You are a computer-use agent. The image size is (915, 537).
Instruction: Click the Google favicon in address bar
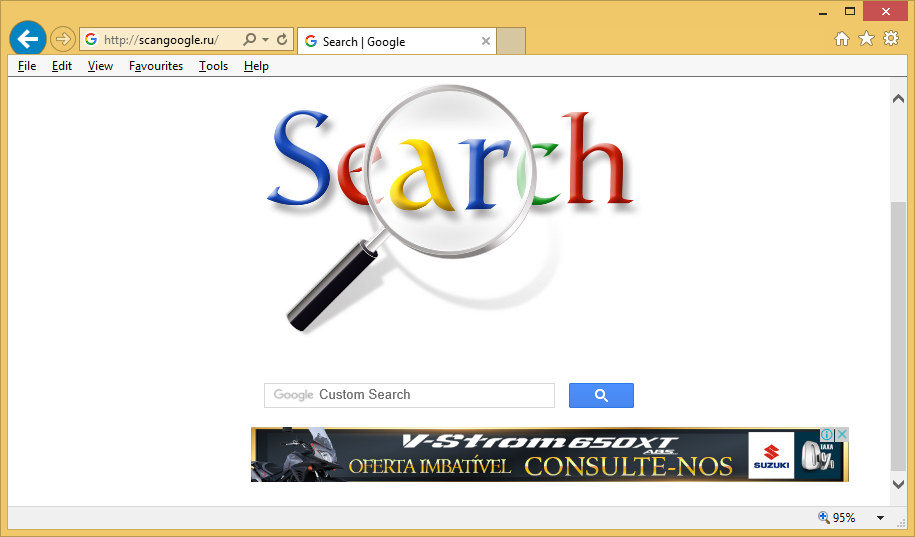(91, 39)
